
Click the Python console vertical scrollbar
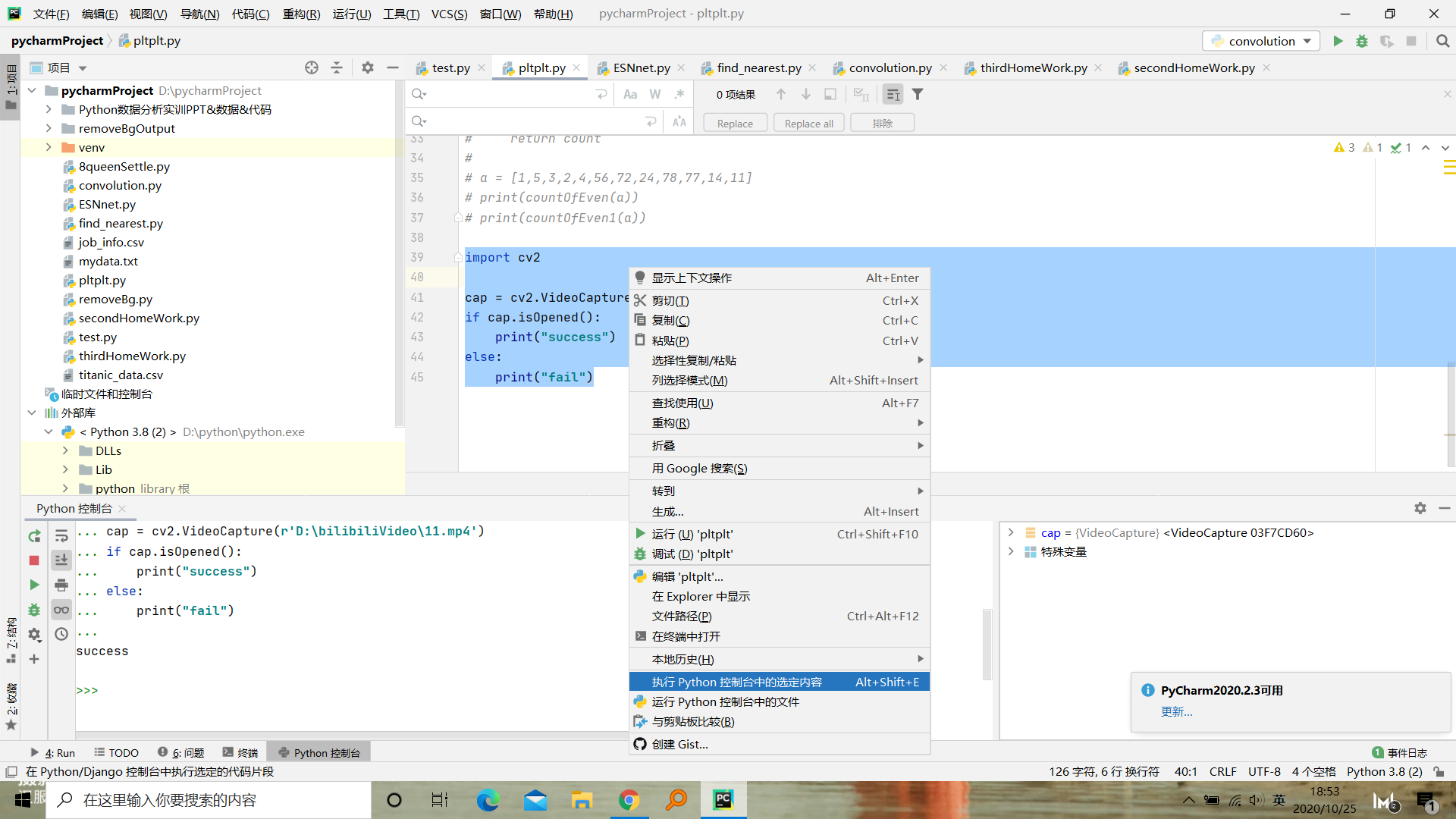(x=987, y=643)
